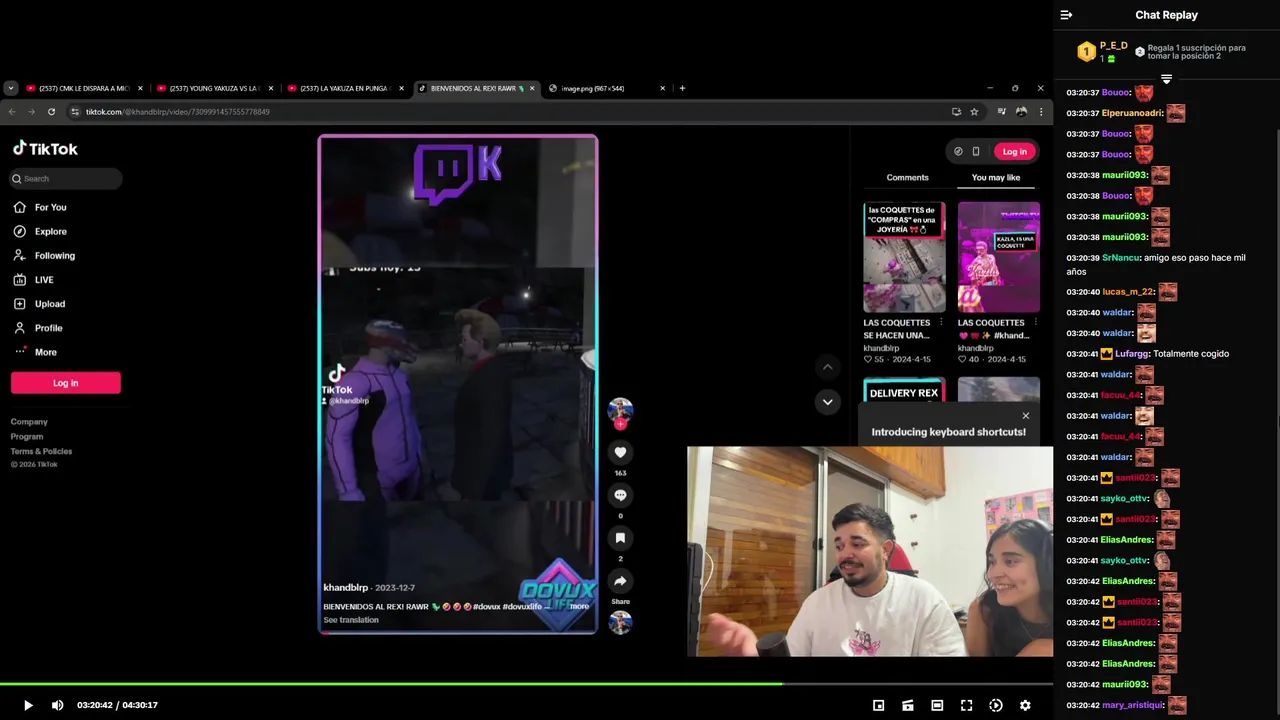Go to next video with down chevron

tap(827, 402)
